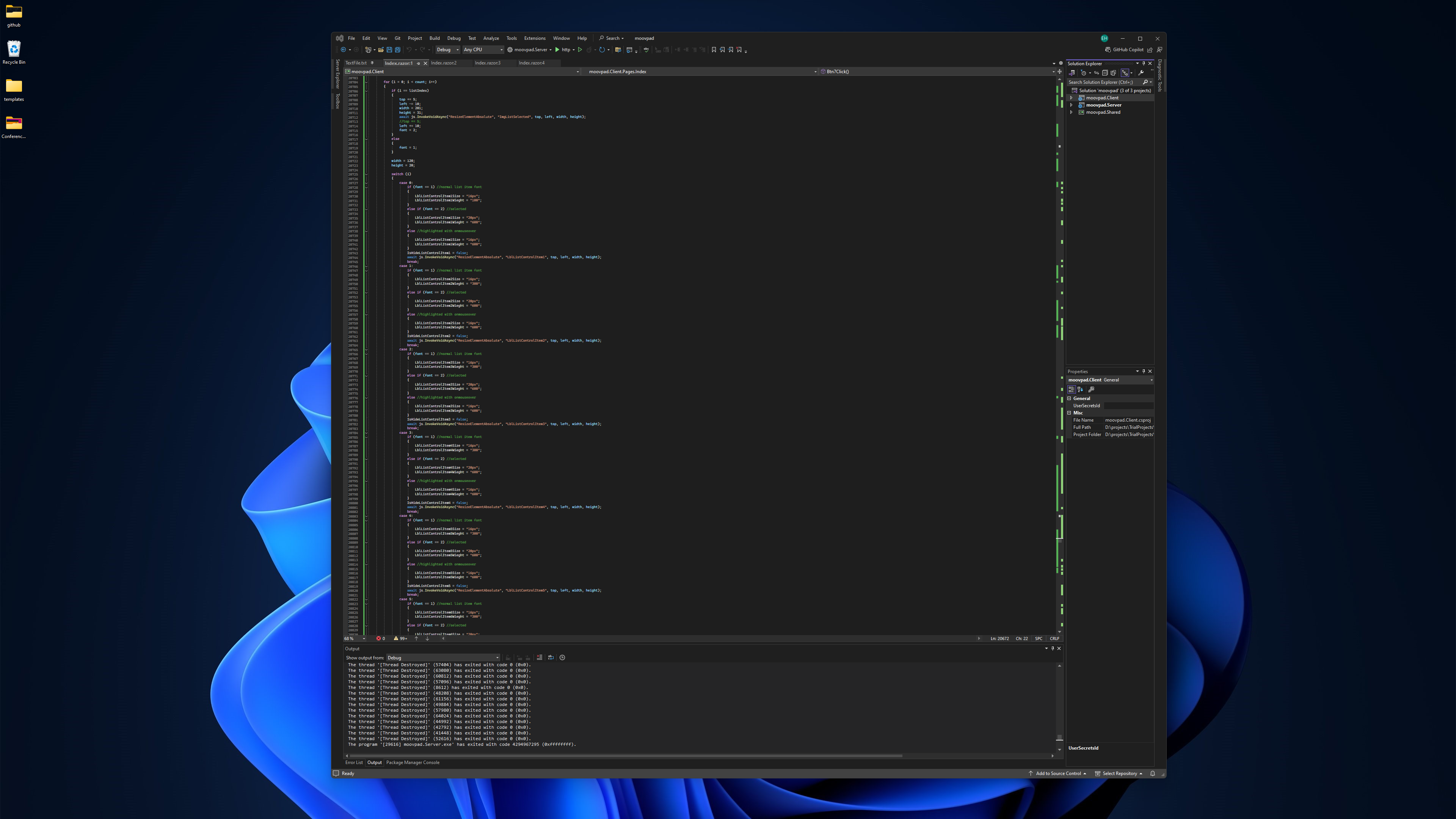This screenshot has height=819, width=1456.
Task: Click the Package Manager Console tab
Action: pos(413,762)
